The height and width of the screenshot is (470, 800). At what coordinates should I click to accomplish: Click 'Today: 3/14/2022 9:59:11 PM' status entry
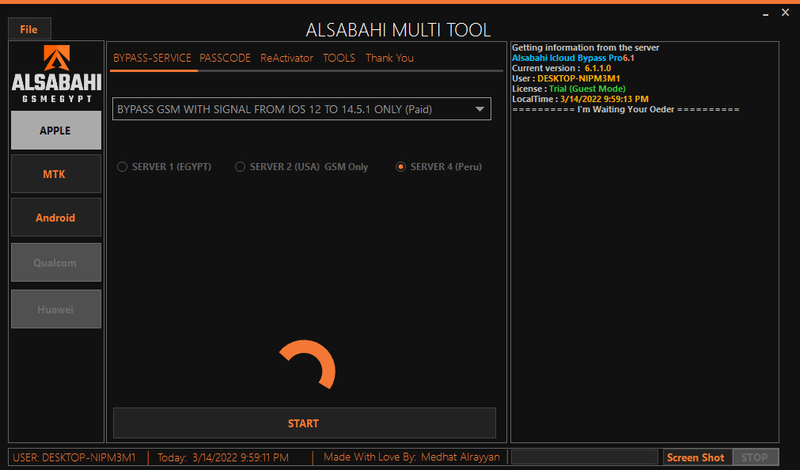(x=223, y=457)
